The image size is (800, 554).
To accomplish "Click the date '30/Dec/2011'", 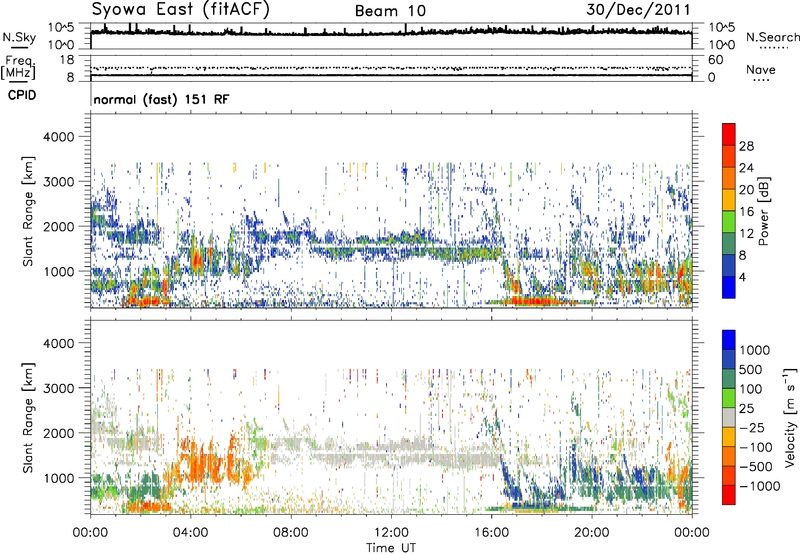I will 638,10.
